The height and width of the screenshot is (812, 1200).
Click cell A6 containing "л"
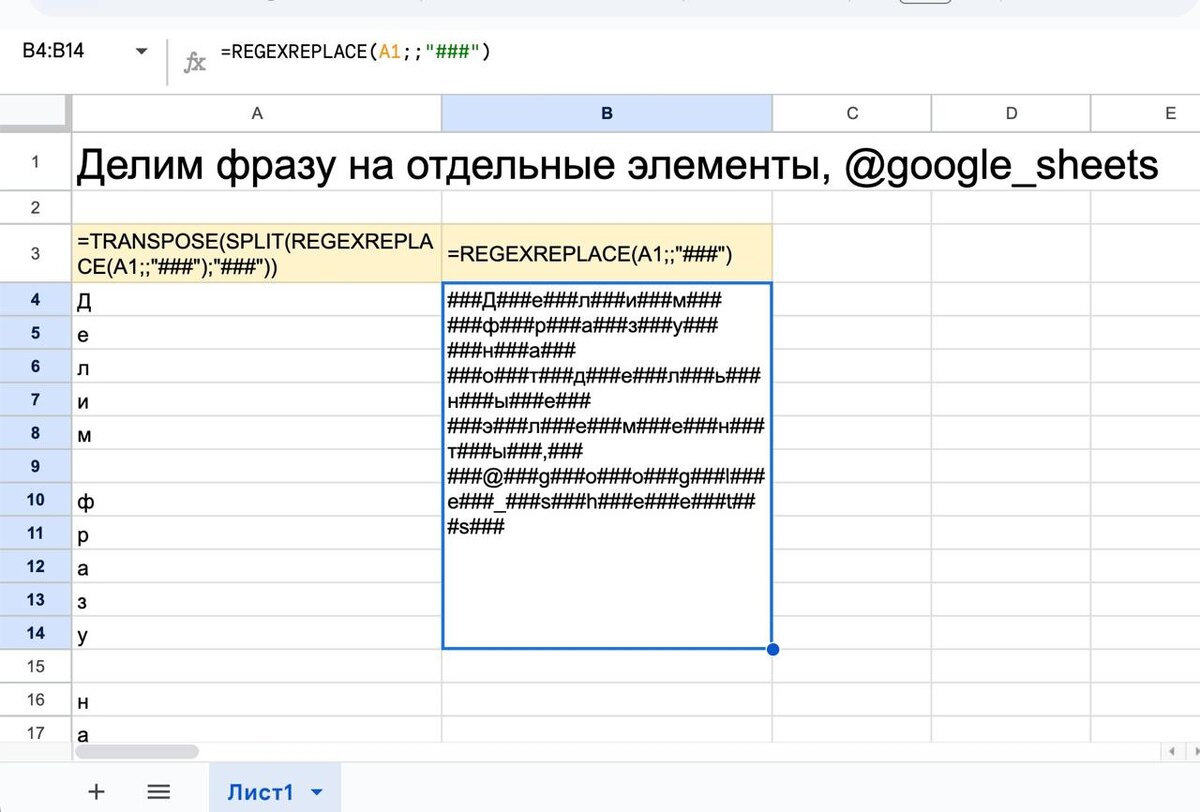coord(257,366)
